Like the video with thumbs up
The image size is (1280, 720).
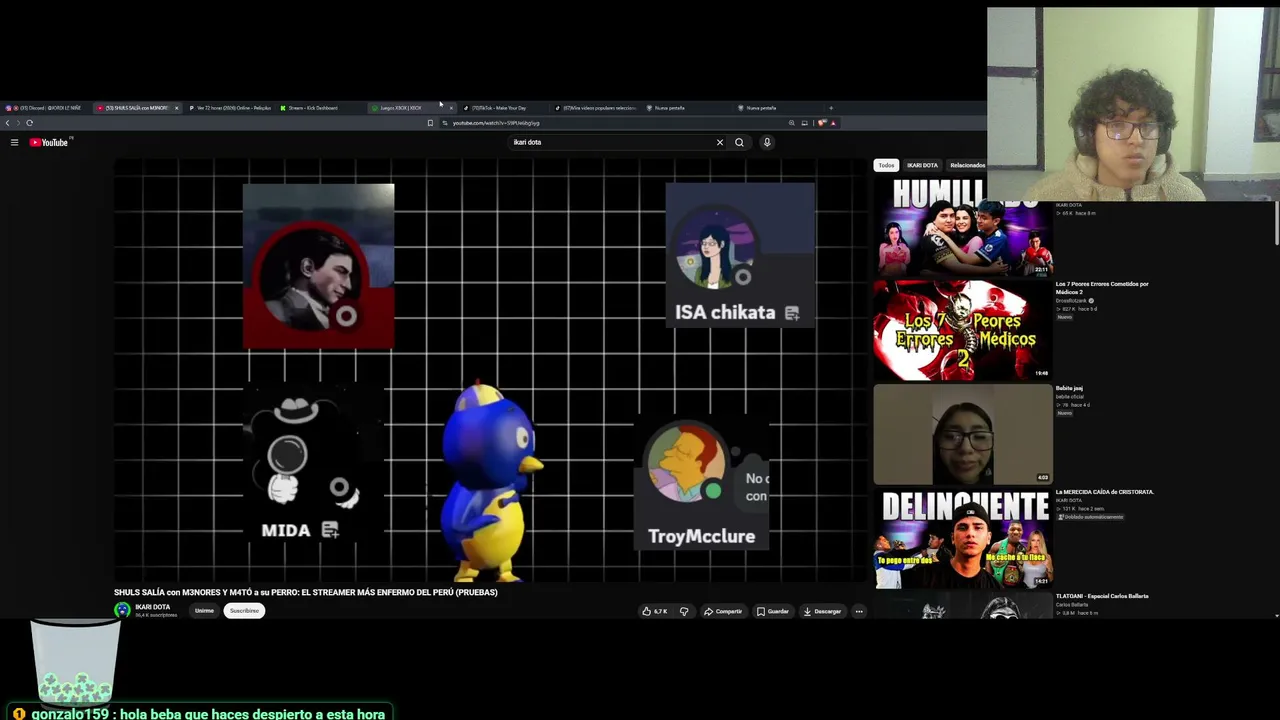click(x=655, y=611)
